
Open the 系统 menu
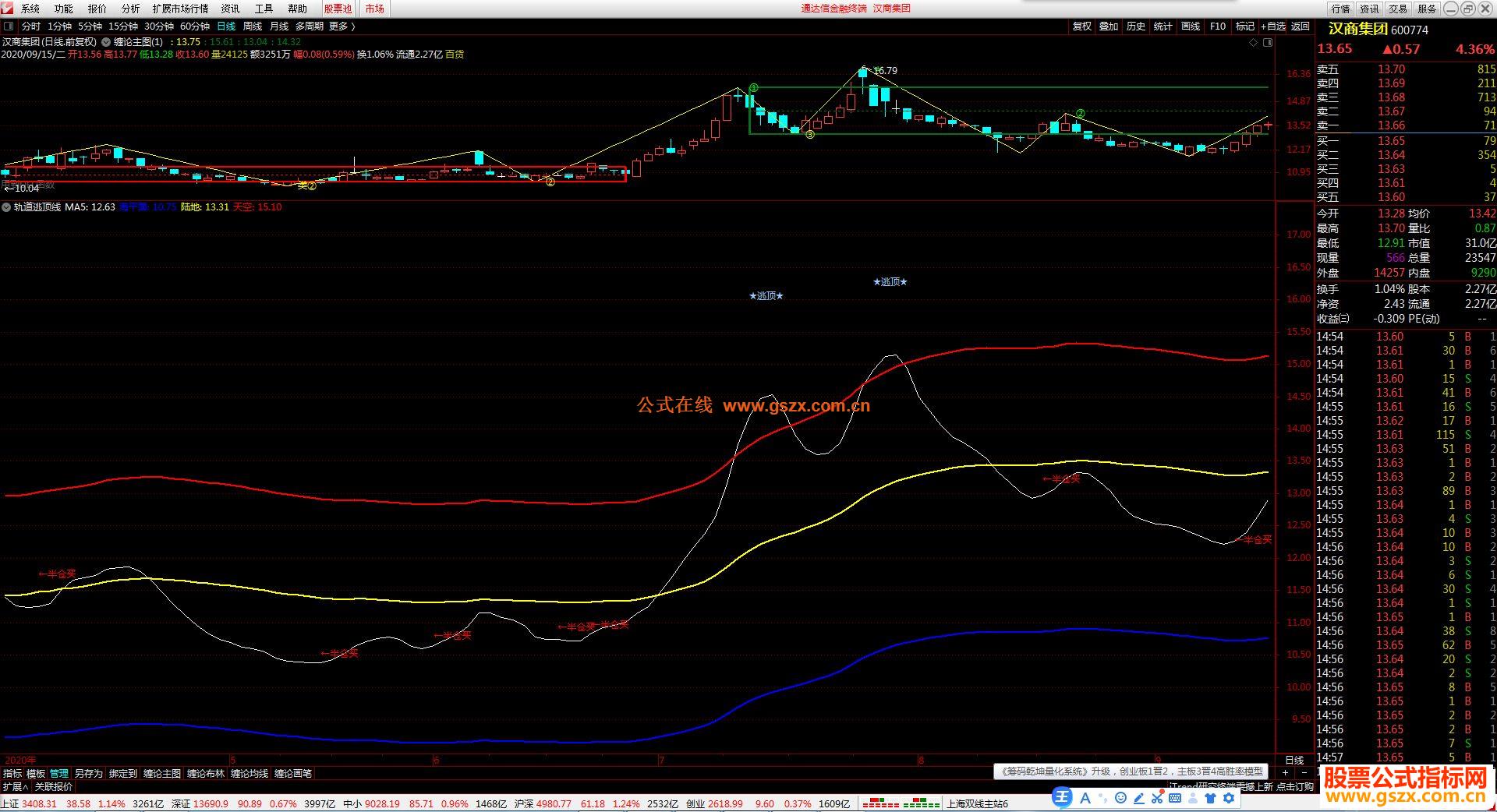(30, 9)
